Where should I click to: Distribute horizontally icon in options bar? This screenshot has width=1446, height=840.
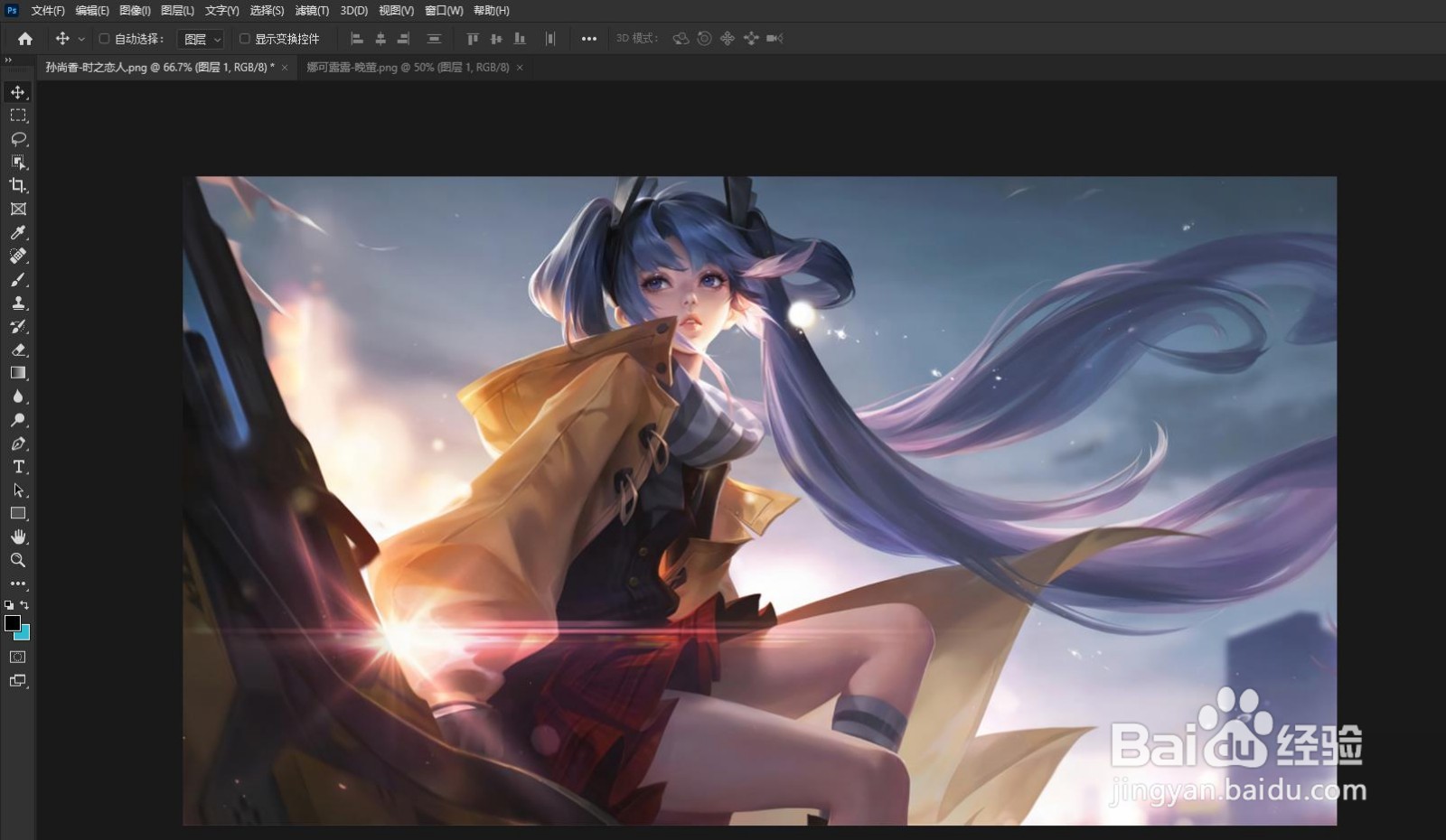click(x=550, y=39)
